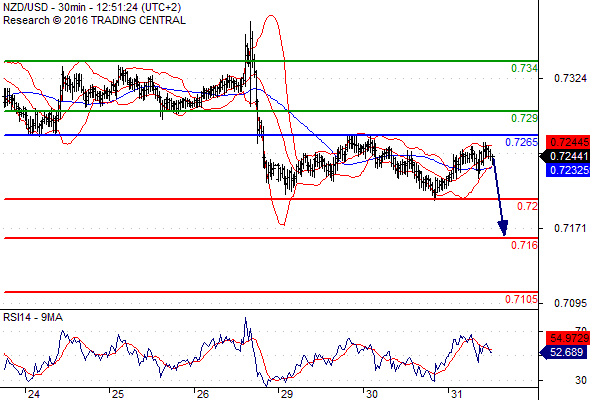Select the 0.729 green resistance label
This screenshot has width=590, height=400.
pos(524,119)
